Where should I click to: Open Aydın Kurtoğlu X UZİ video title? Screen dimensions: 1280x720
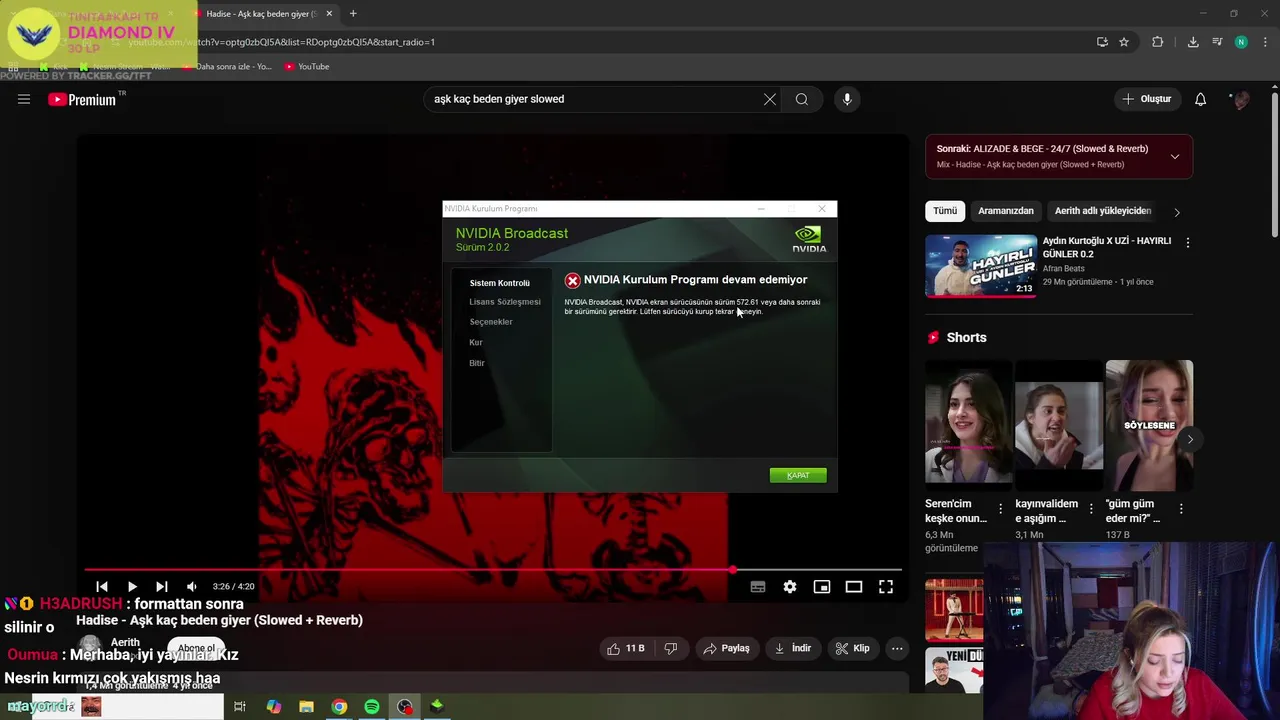pyautogui.click(x=1107, y=247)
